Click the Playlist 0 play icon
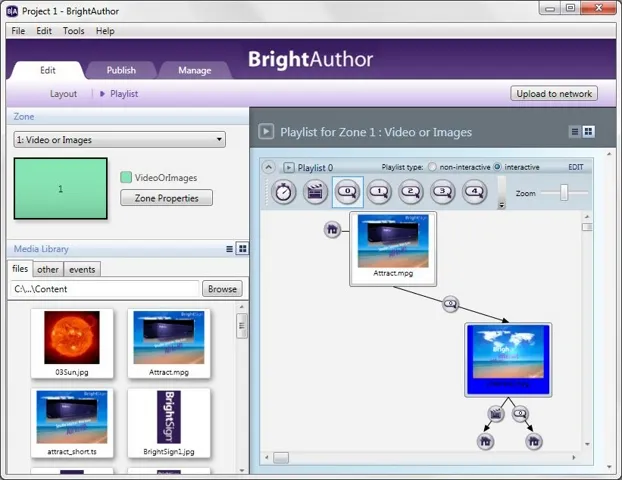Screen dimensions: 622x480 pos(288,167)
